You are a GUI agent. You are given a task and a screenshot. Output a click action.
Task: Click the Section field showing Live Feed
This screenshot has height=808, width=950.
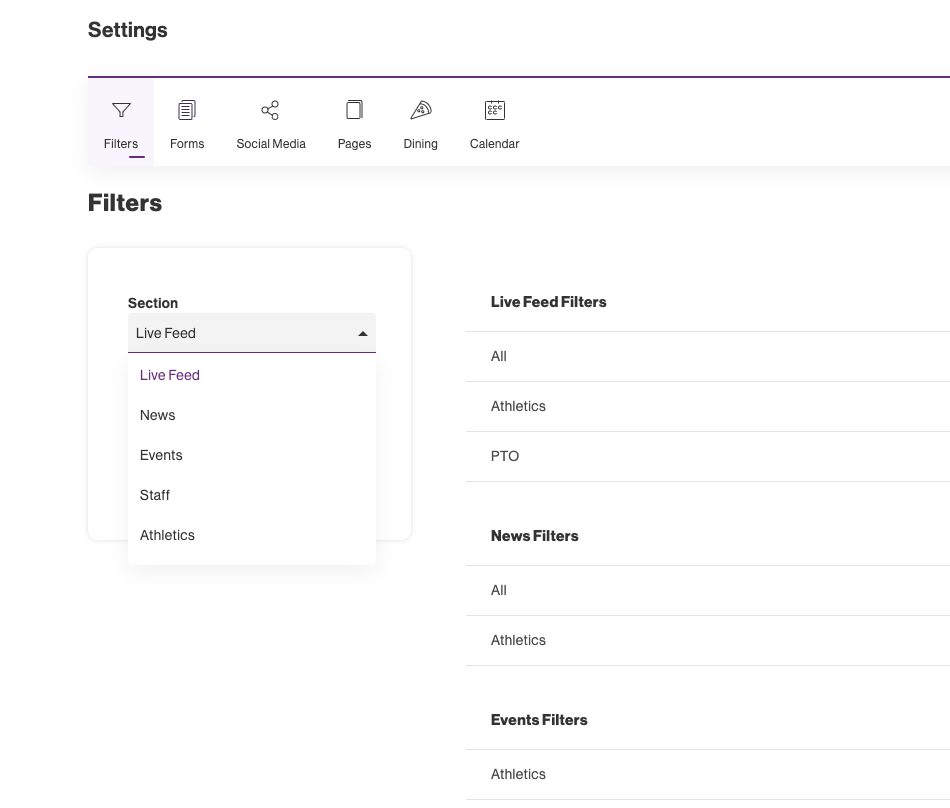[x=240, y=333]
